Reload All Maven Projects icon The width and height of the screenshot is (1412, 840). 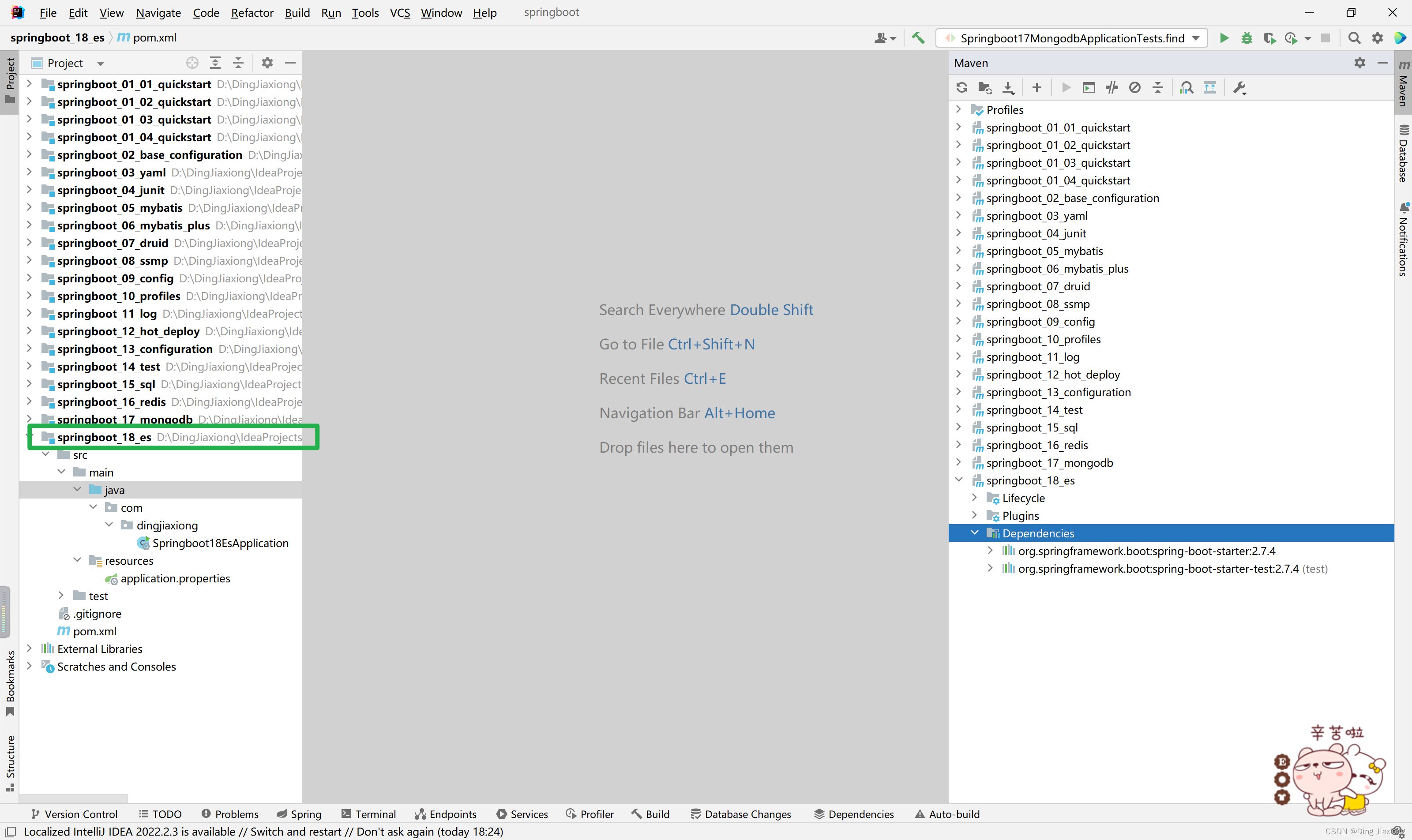[961, 88]
